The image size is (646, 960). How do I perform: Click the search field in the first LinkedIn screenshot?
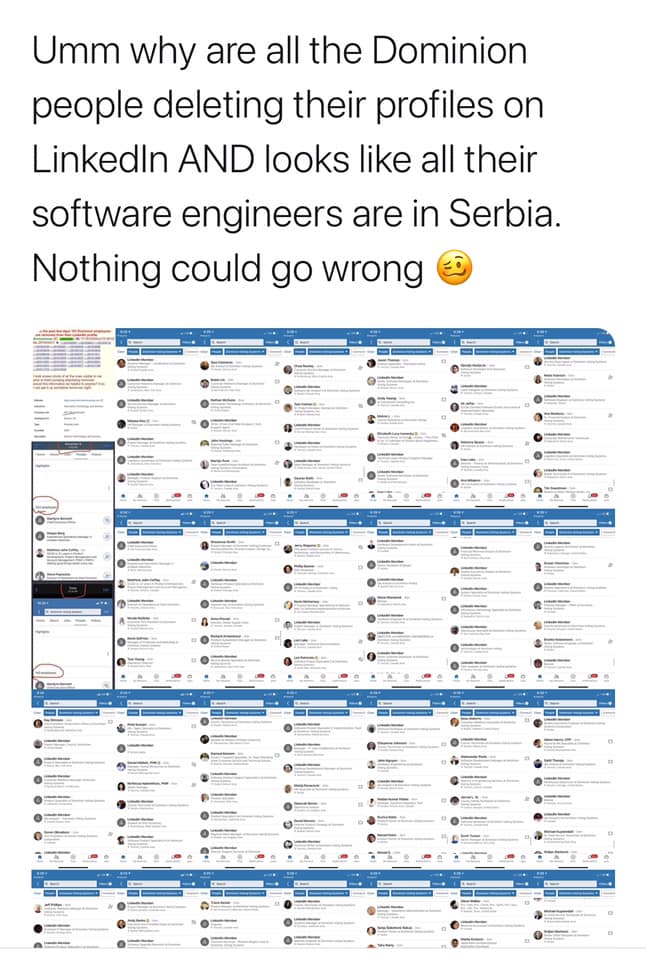point(154,342)
